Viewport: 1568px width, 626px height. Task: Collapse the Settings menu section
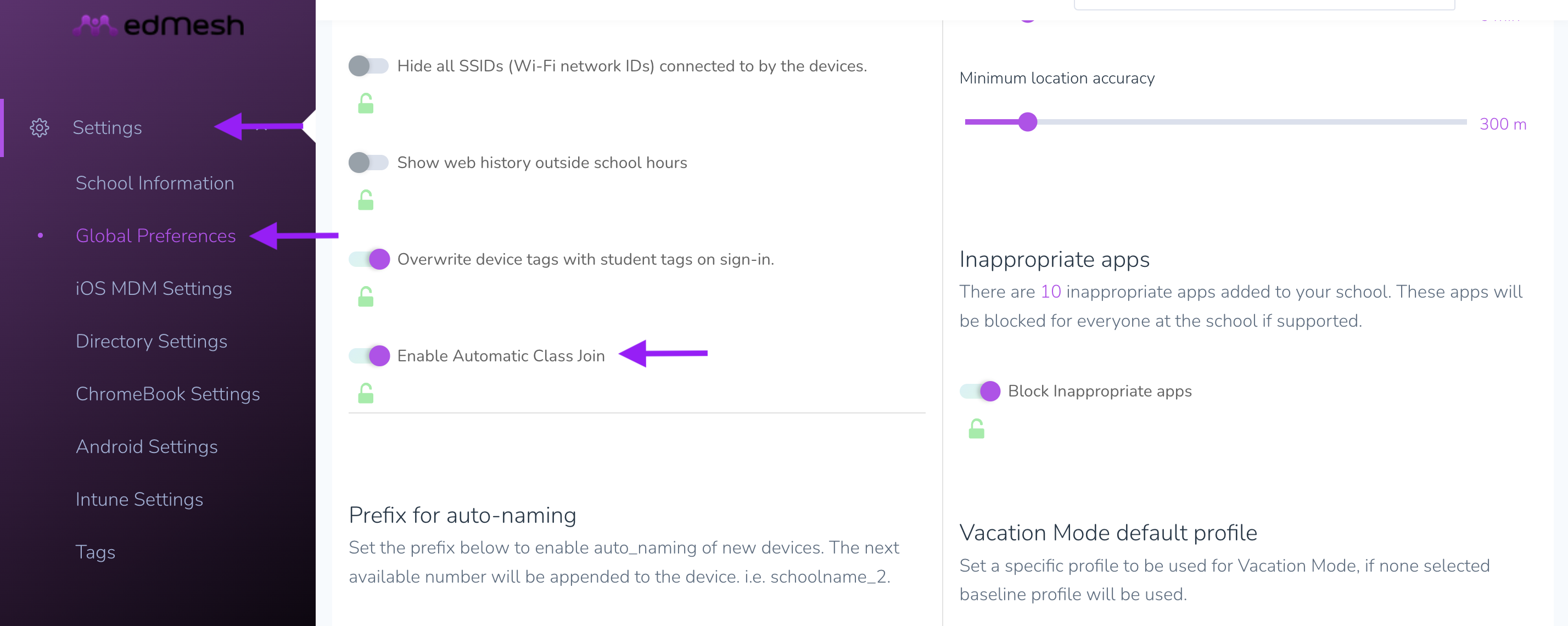pyautogui.click(x=262, y=127)
